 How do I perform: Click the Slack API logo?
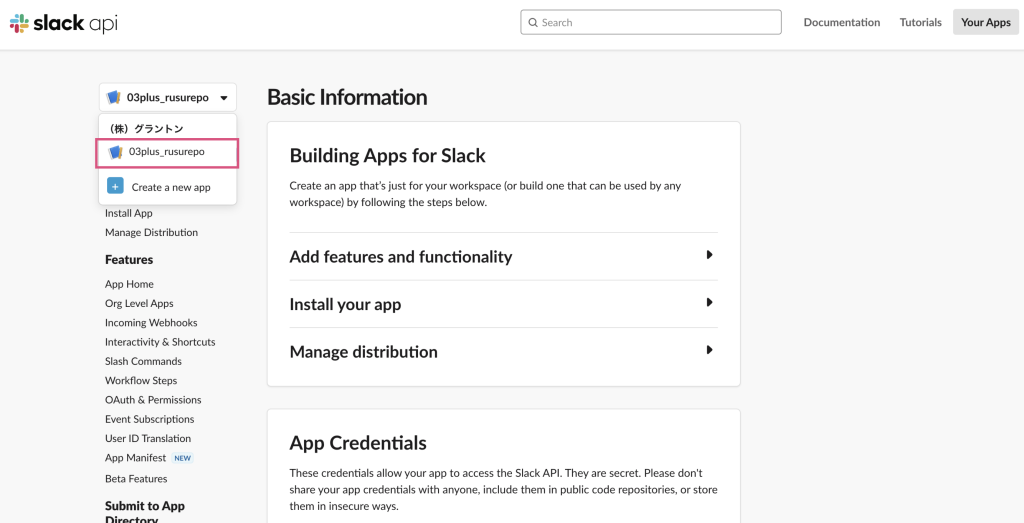pyautogui.click(x=63, y=23)
